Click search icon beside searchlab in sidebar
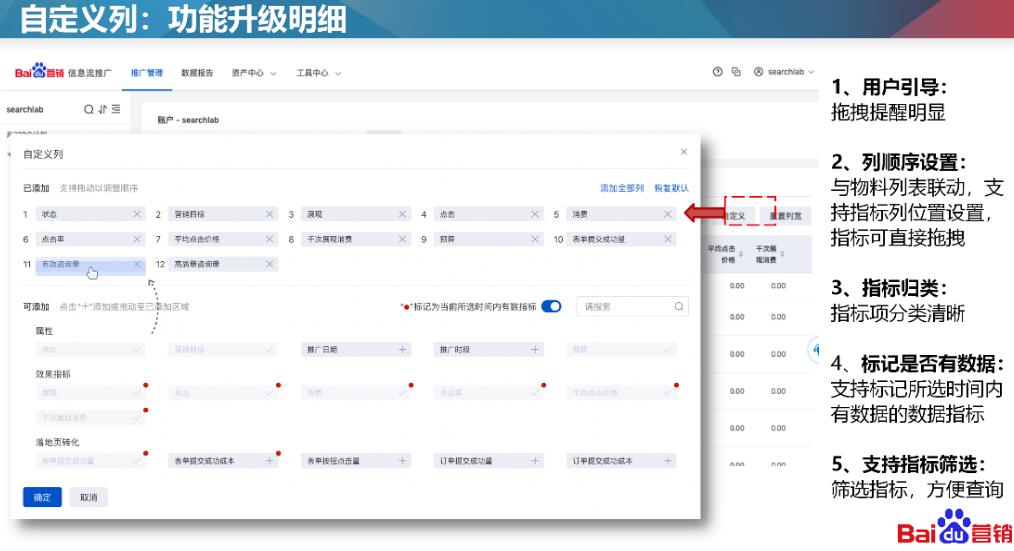The height and width of the screenshot is (551, 1014). [89, 109]
